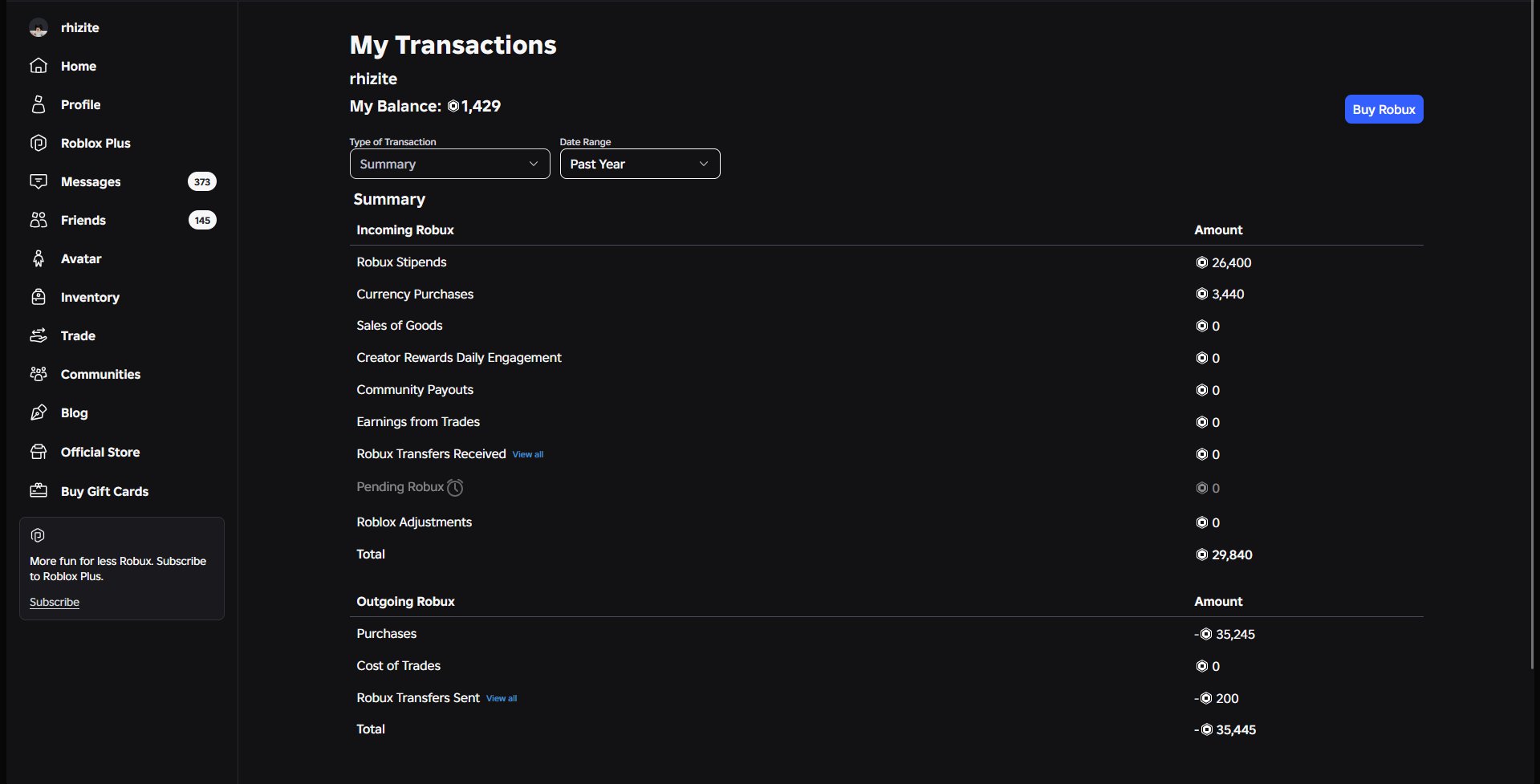Click the Robux icon beside Transfers Sent 200

coord(1205,698)
